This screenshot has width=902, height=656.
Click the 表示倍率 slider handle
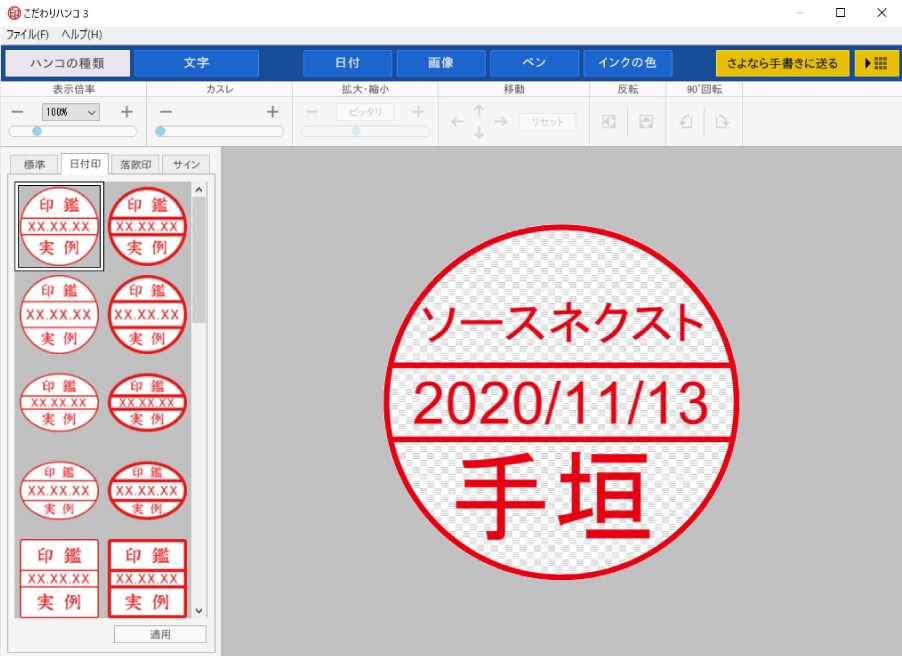click(37, 131)
